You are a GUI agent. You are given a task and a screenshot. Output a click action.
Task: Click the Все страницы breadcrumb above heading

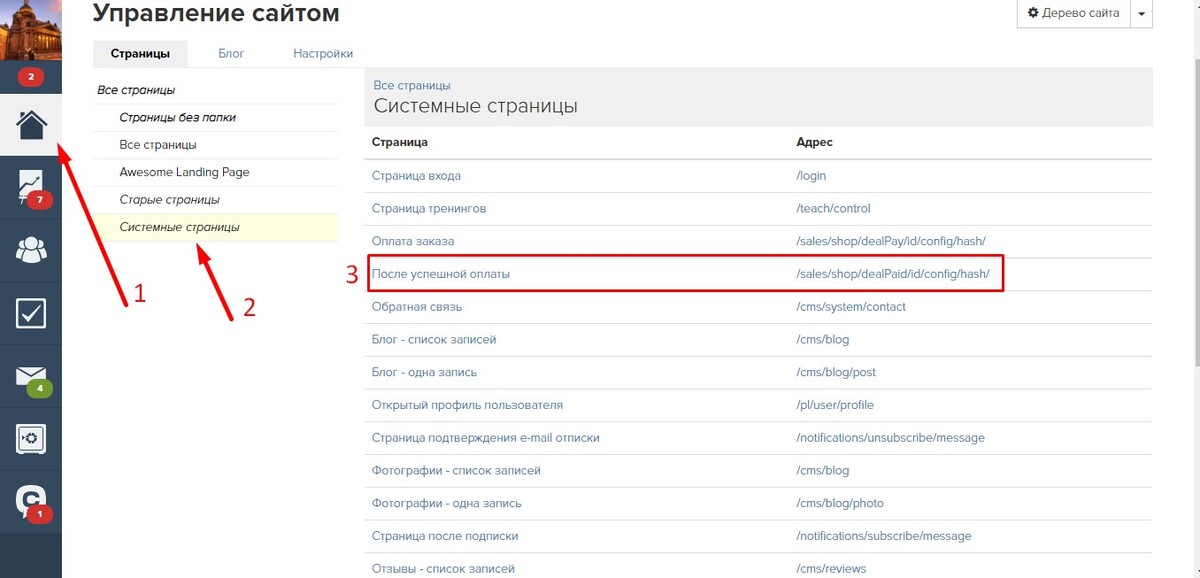pyautogui.click(x=412, y=86)
